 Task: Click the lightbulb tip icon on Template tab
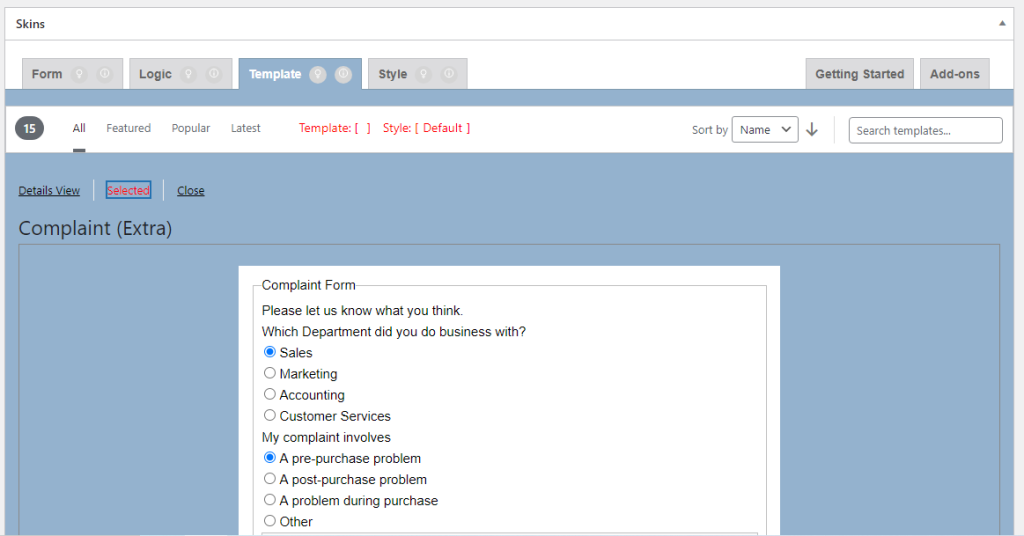click(318, 74)
